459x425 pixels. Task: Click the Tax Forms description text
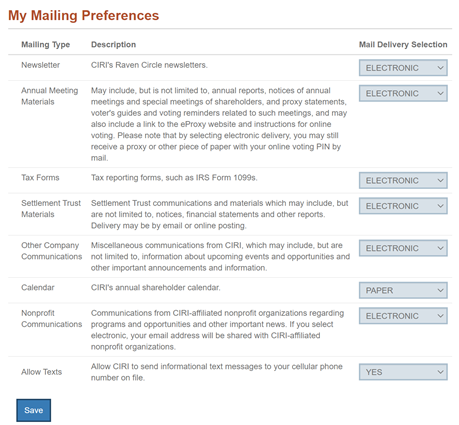click(x=174, y=178)
